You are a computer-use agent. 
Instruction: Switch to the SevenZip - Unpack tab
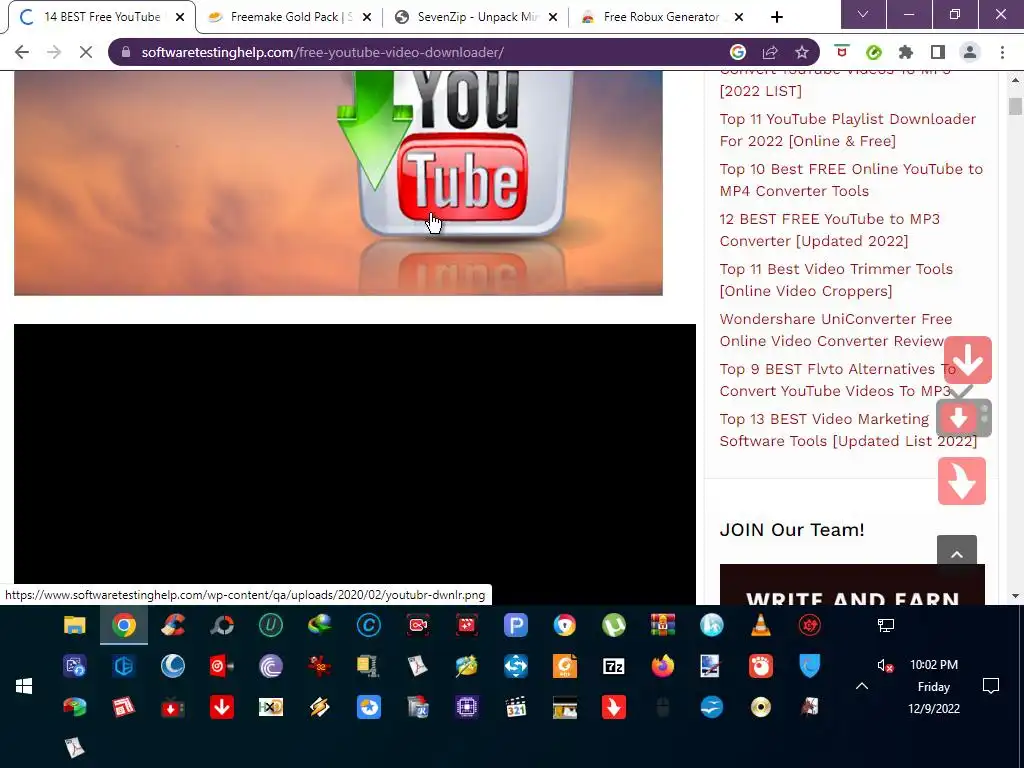(477, 17)
